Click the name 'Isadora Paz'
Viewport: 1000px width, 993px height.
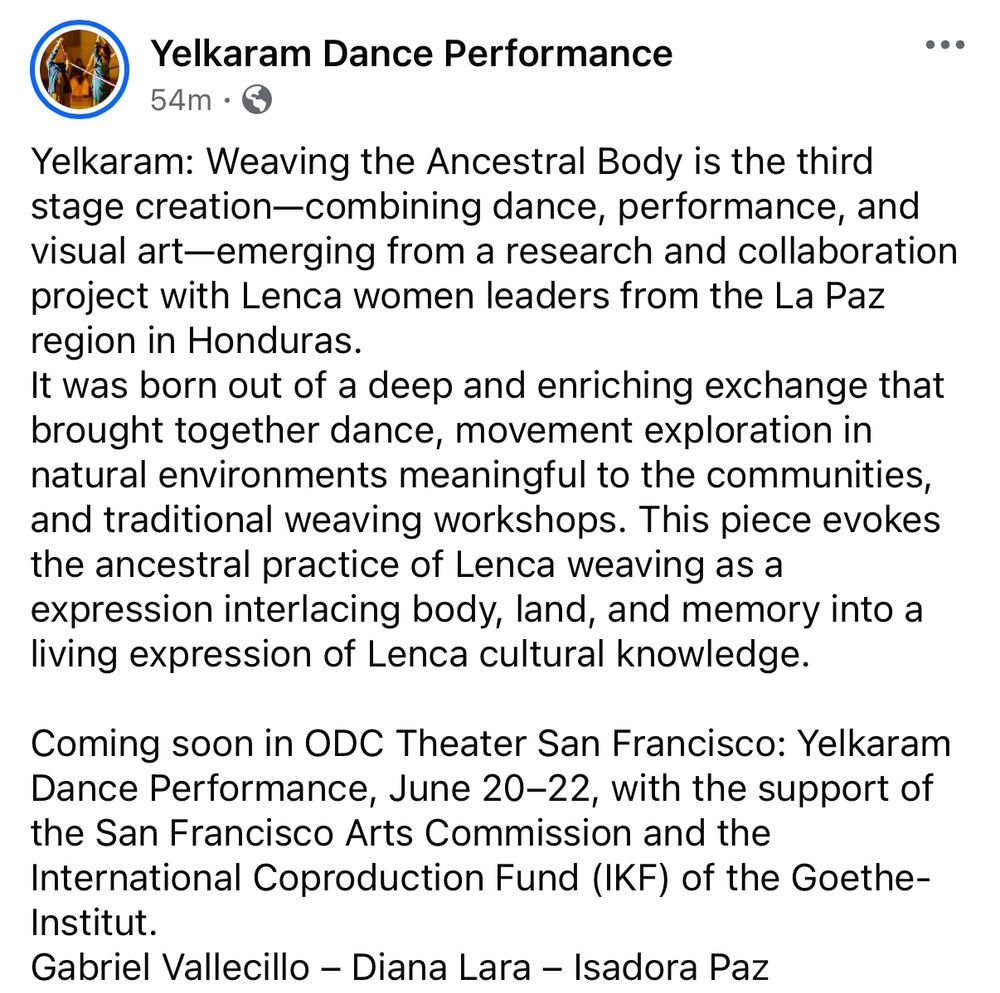point(671,967)
